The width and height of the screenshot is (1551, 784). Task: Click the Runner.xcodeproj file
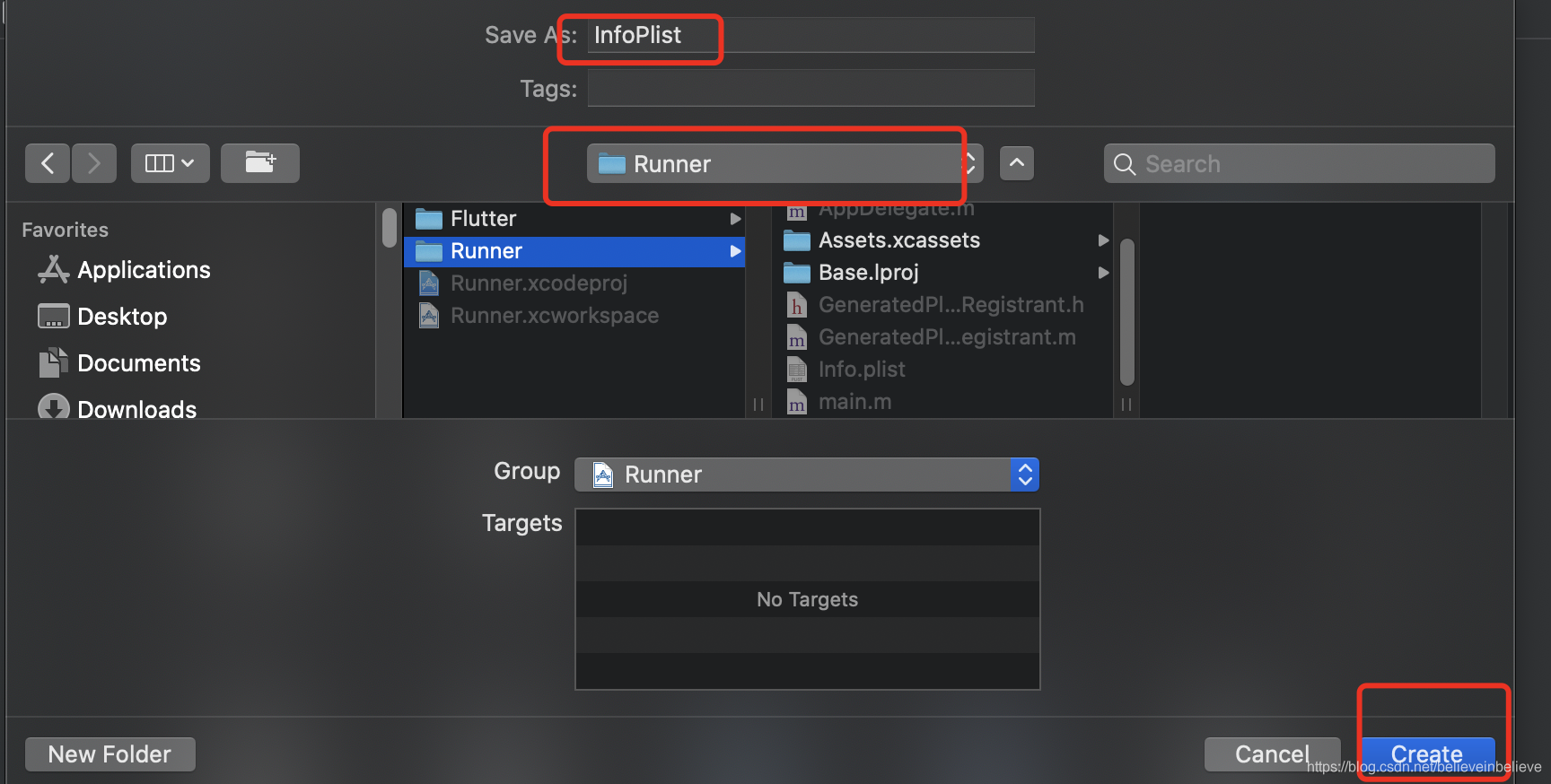click(539, 283)
